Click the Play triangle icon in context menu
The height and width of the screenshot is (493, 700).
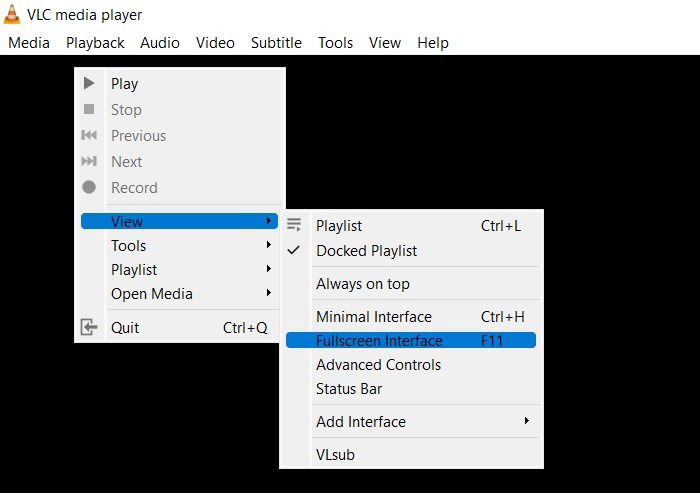point(89,83)
